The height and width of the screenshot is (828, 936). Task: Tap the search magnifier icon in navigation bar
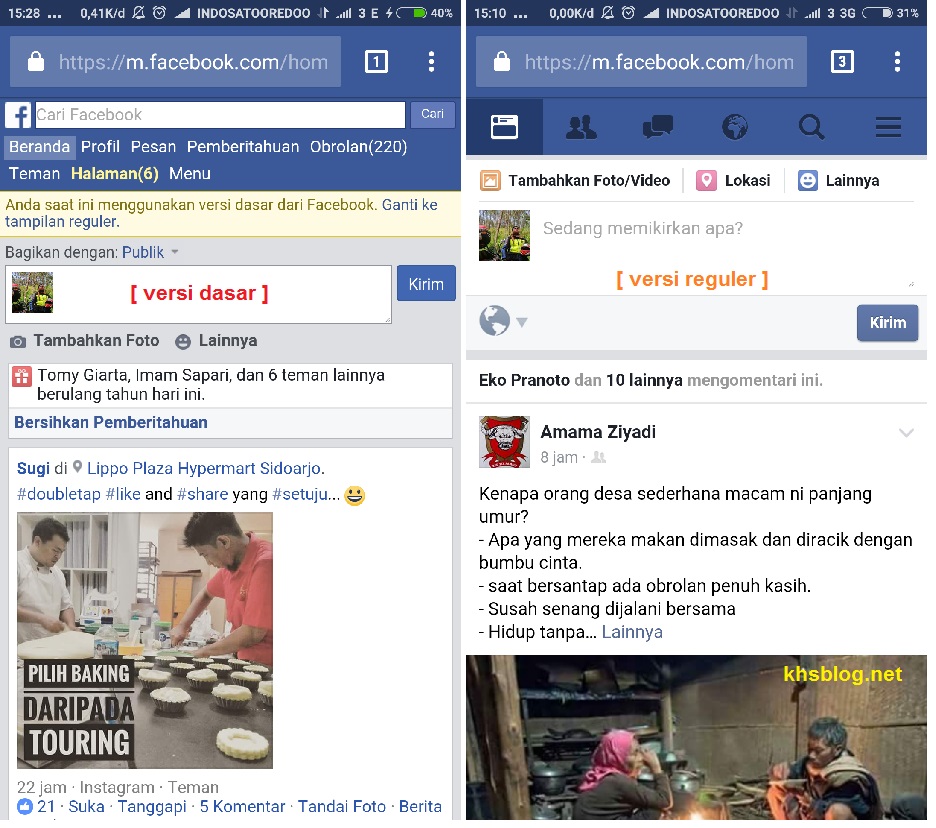(x=811, y=127)
